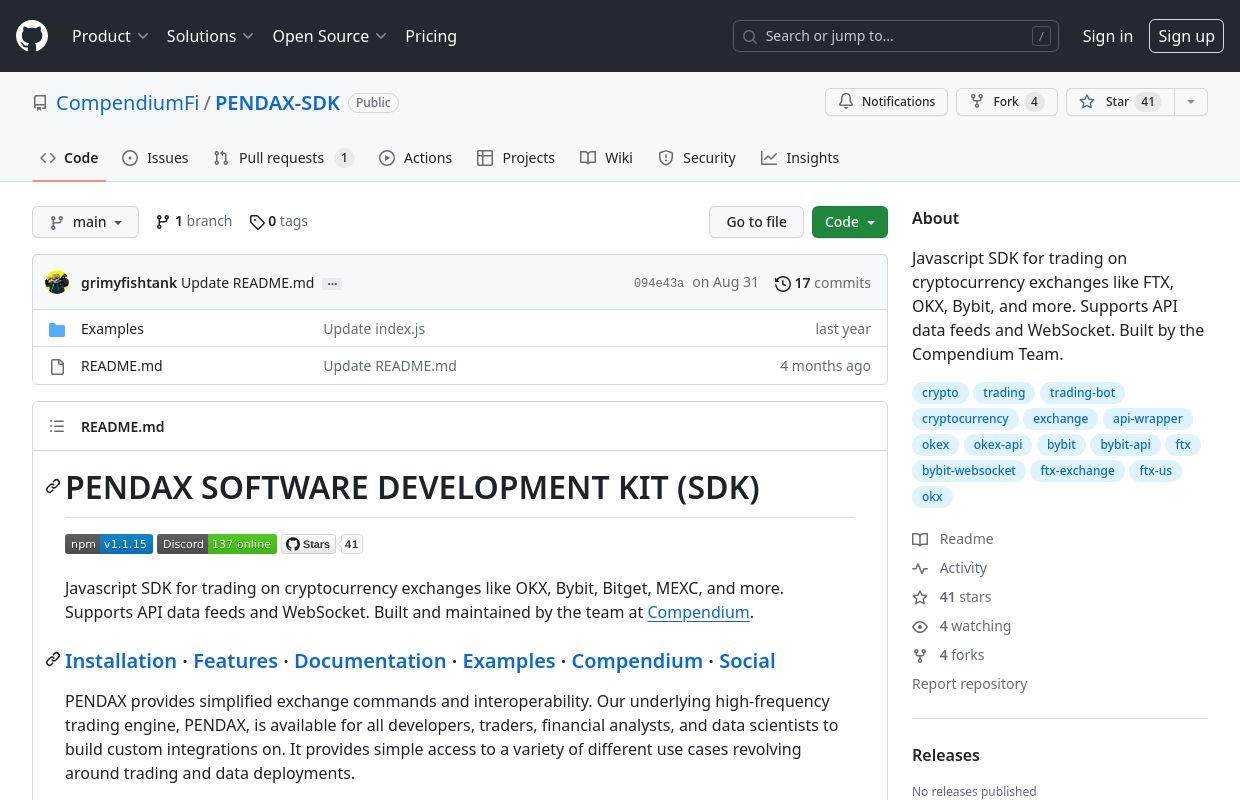The height and width of the screenshot is (800, 1240).
Task: Jump to the Installation section
Action: pos(121,661)
